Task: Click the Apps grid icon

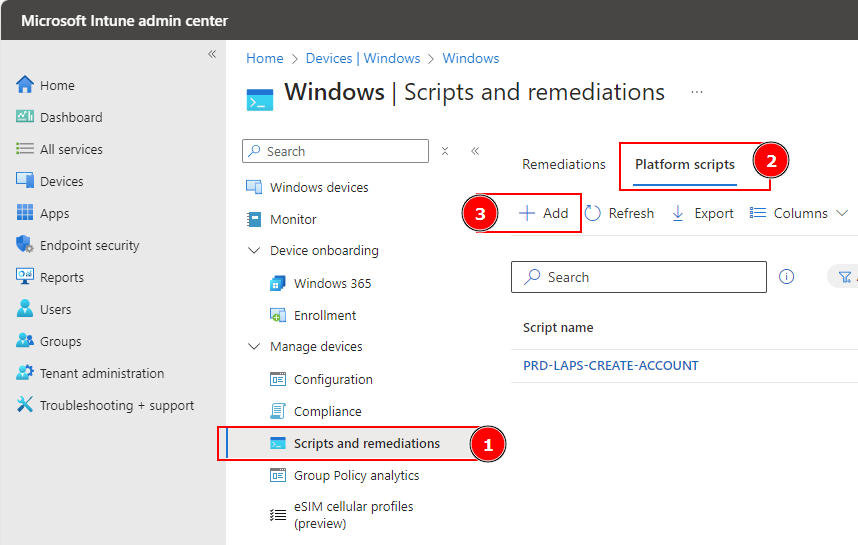Action: [25, 212]
